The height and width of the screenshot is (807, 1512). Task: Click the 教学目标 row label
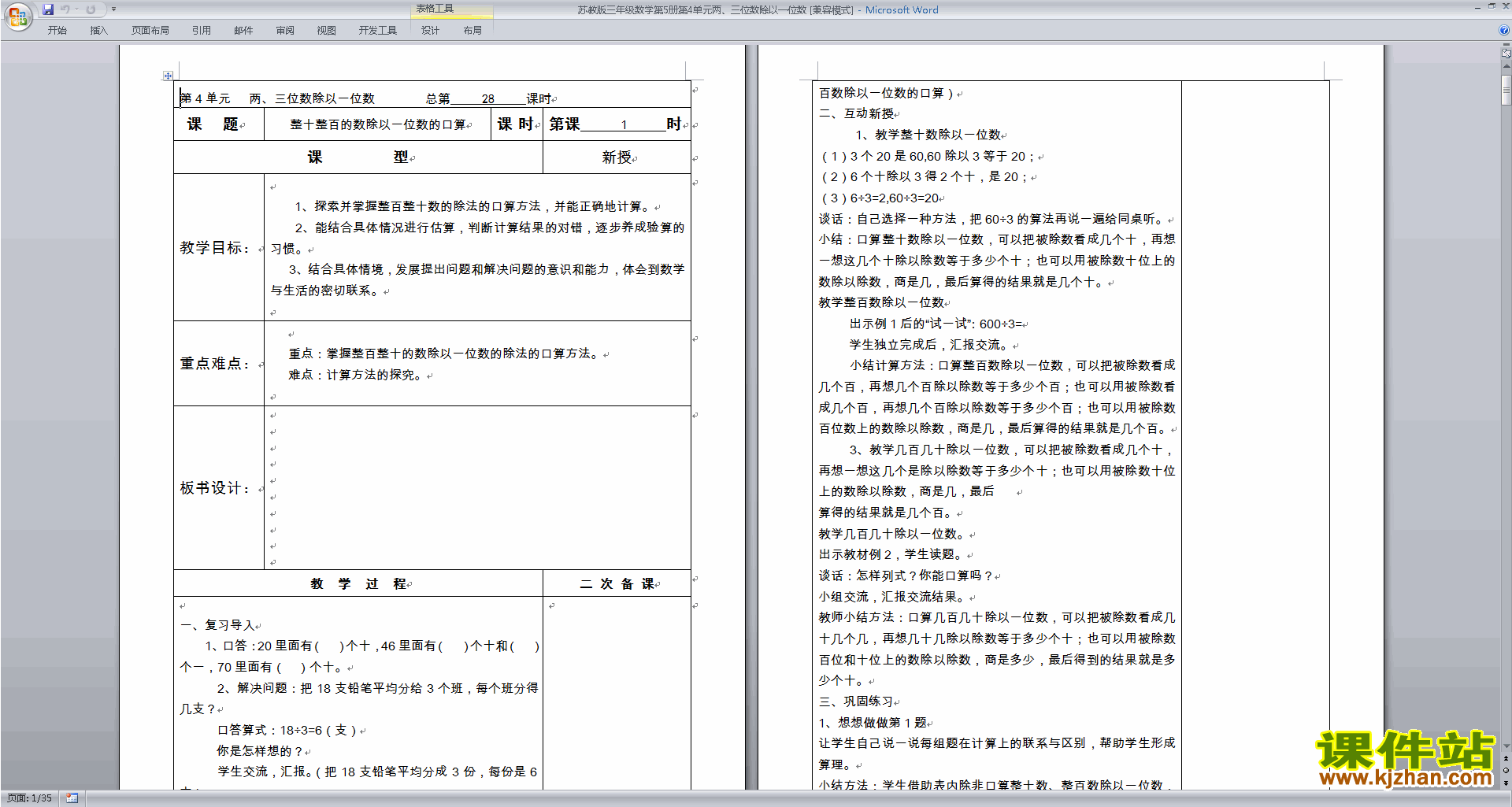click(215, 248)
